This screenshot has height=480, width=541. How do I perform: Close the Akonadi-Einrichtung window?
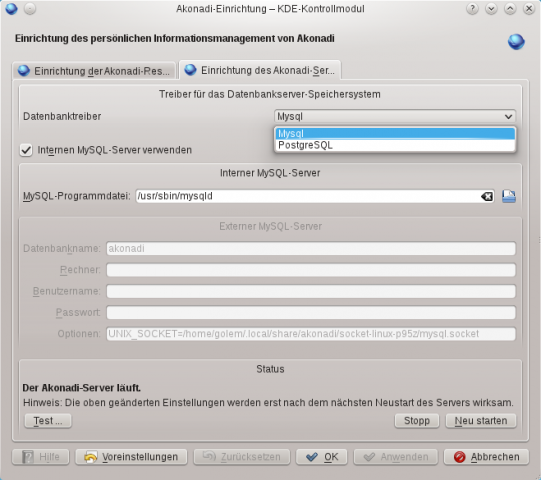[529, 9]
